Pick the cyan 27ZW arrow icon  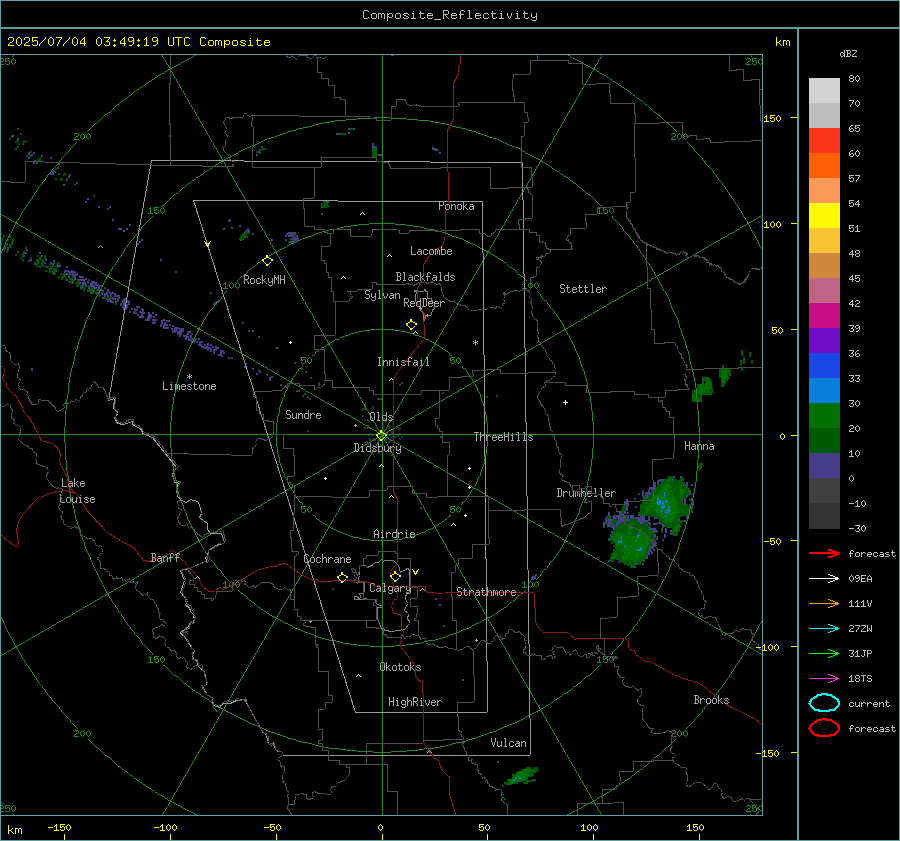click(x=824, y=629)
